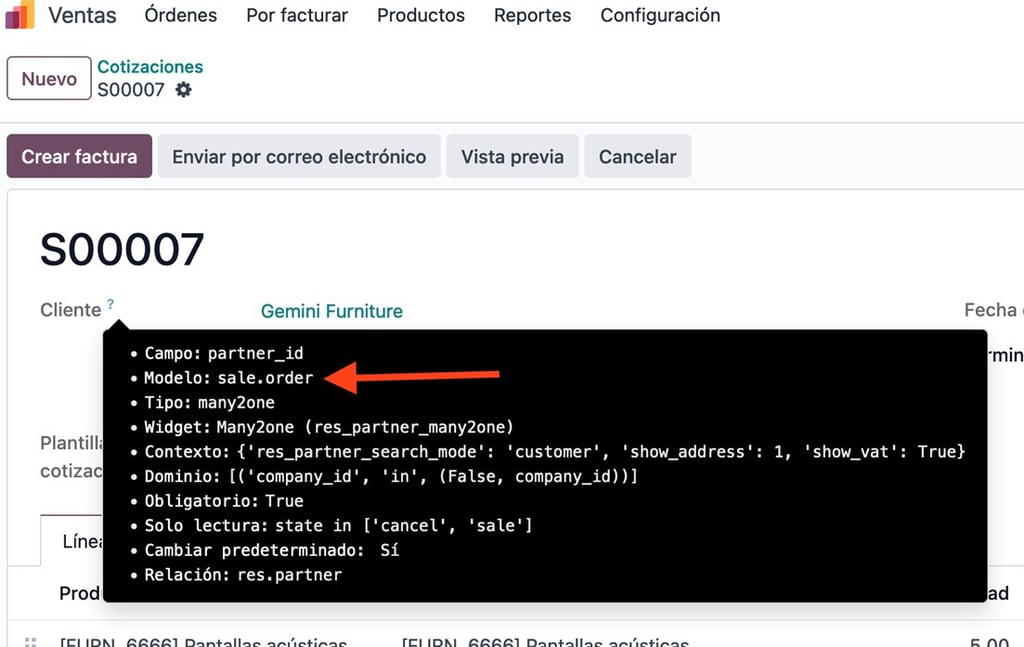Open the Gemini Furniture customer link

[x=332, y=311]
